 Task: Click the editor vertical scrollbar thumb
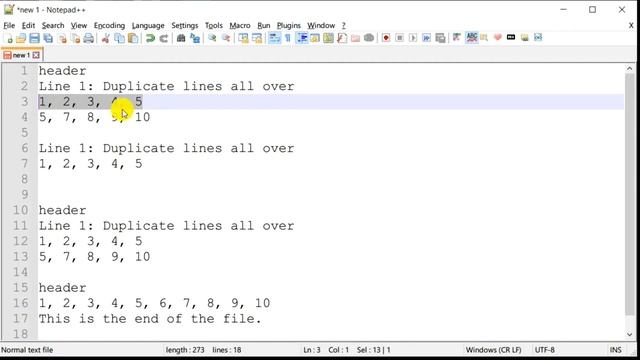629,194
